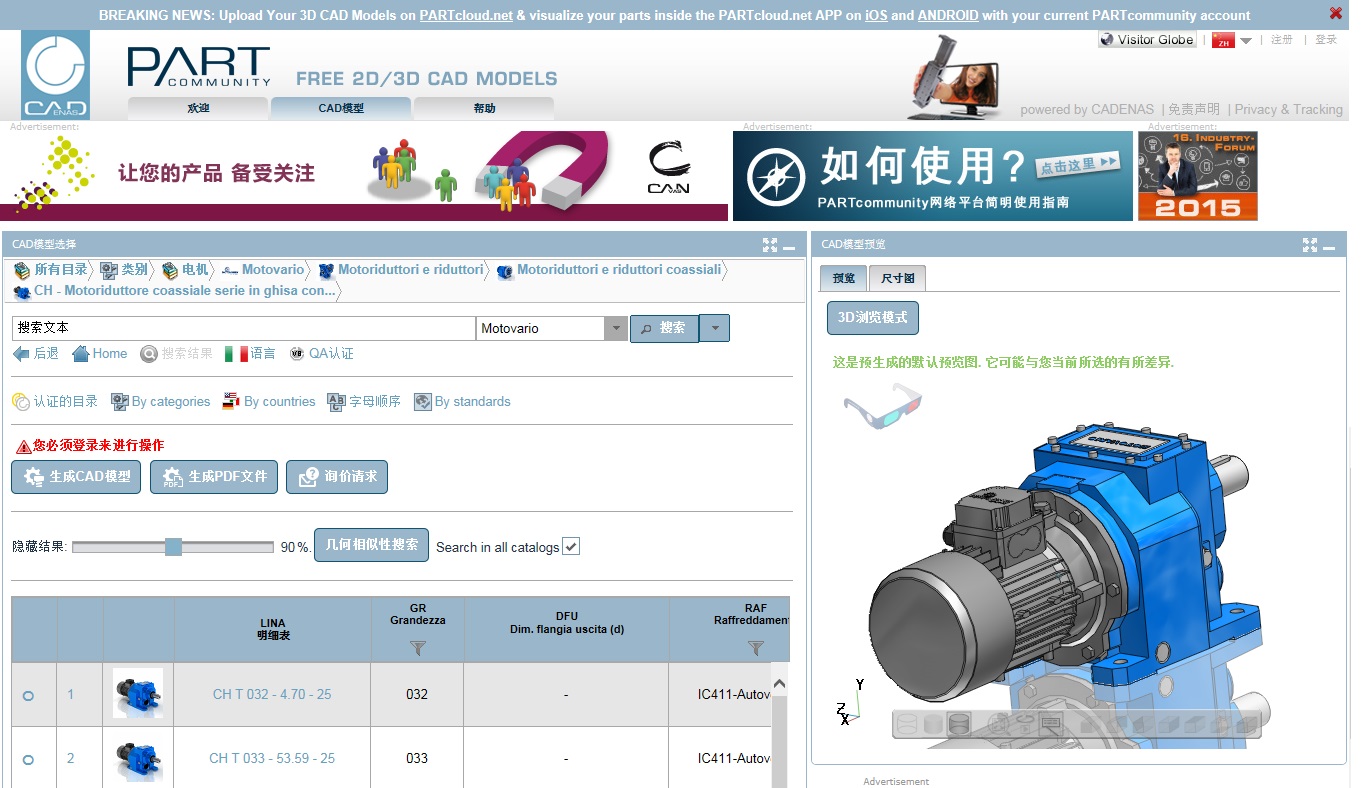Toggle 3D anaglyph glasses mode

click(882, 405)
